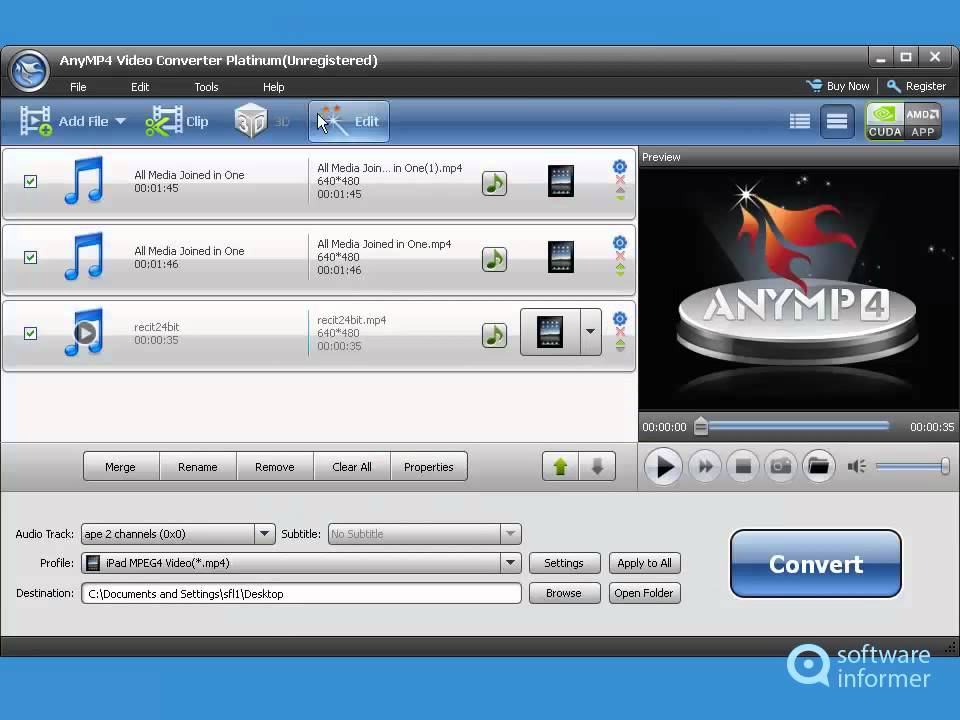The image size is (960, 720).
Task: Click the Merge button
Action: (121, 467)
